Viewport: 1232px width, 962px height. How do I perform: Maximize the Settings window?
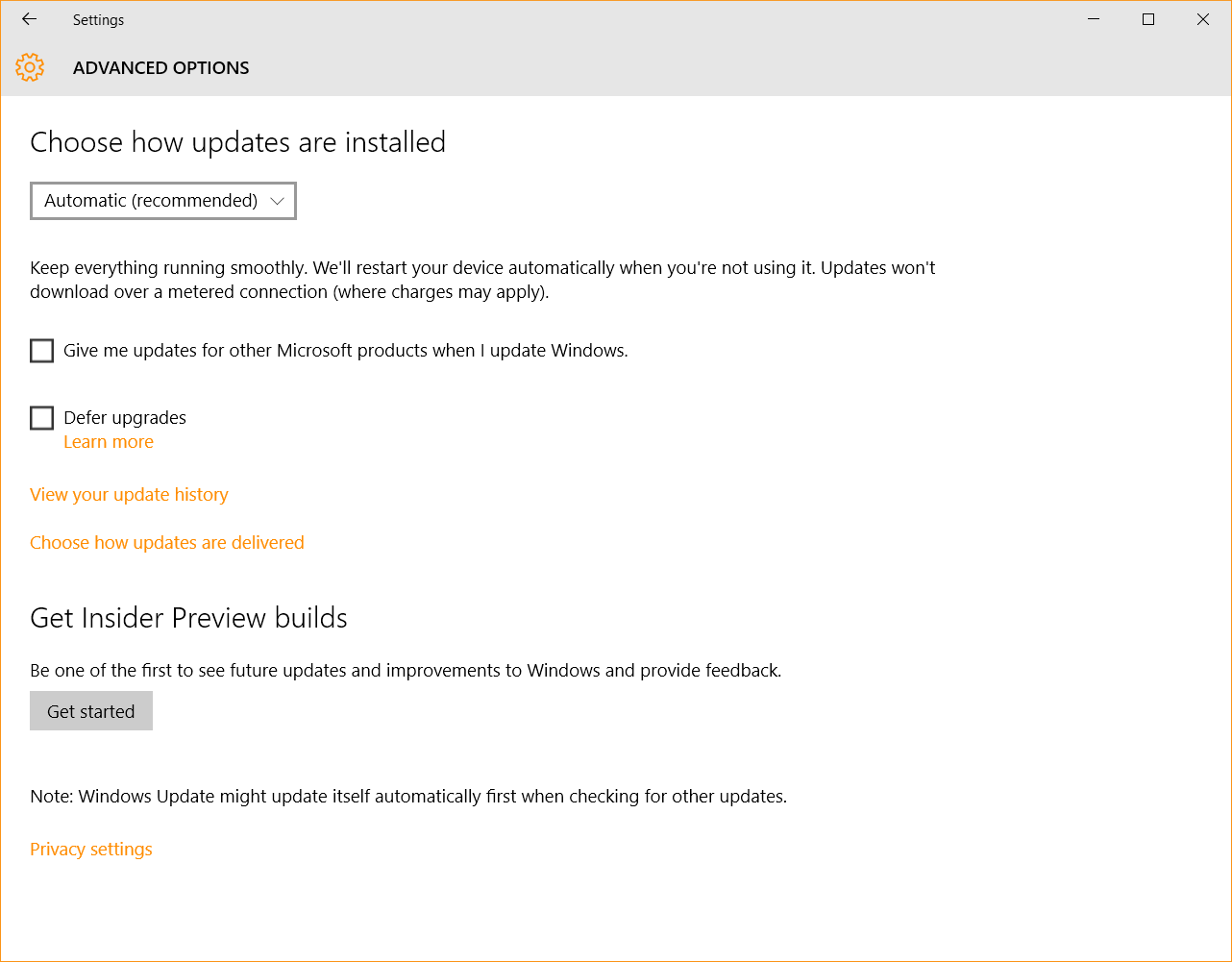(1148, 19)
